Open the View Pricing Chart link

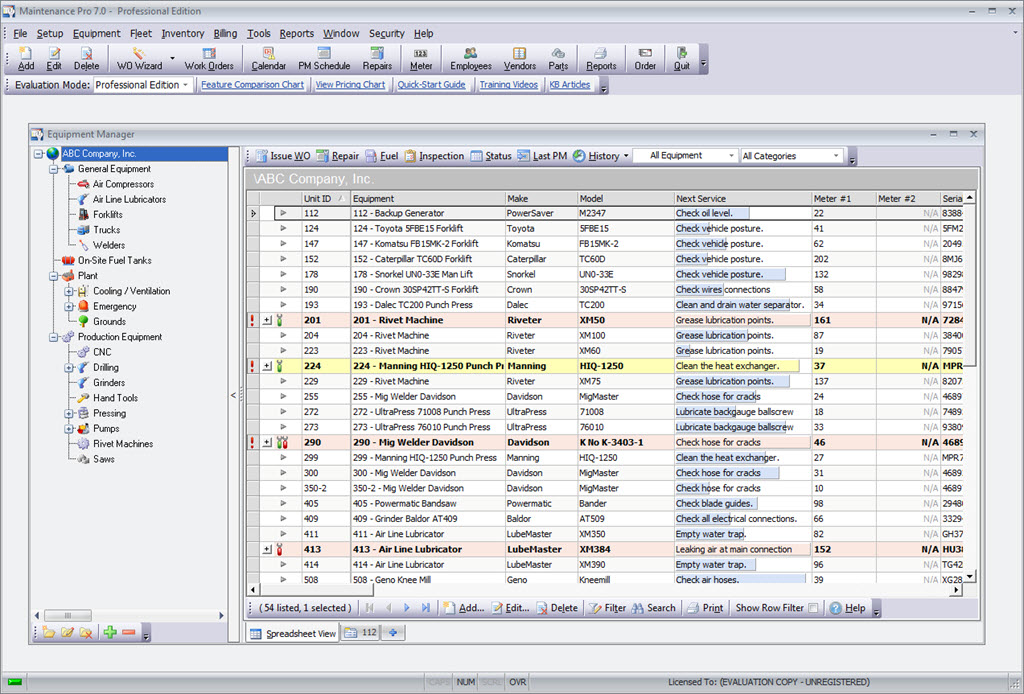click(x=350, y=85)
